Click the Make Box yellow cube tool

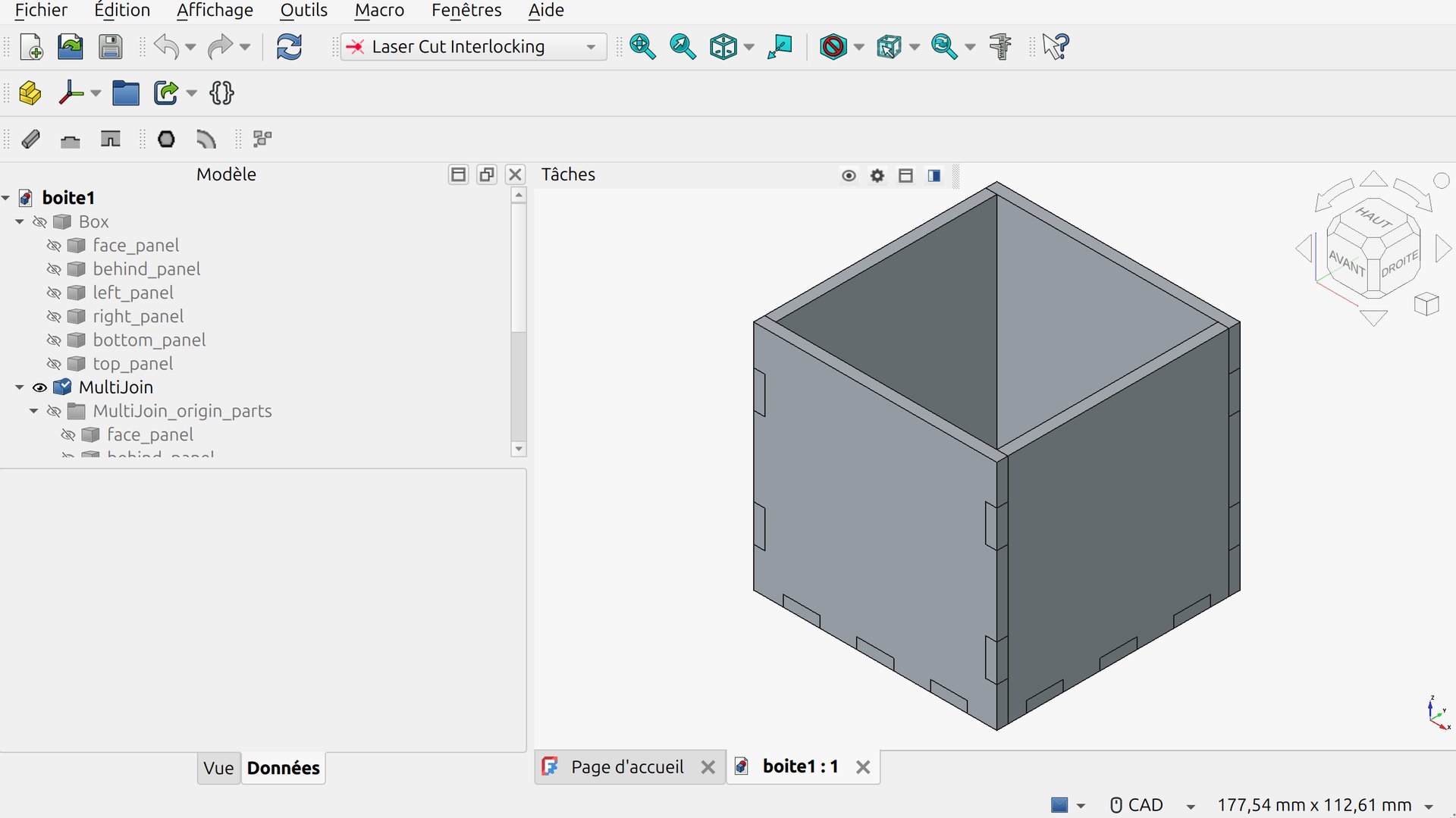tap(30, 93)
